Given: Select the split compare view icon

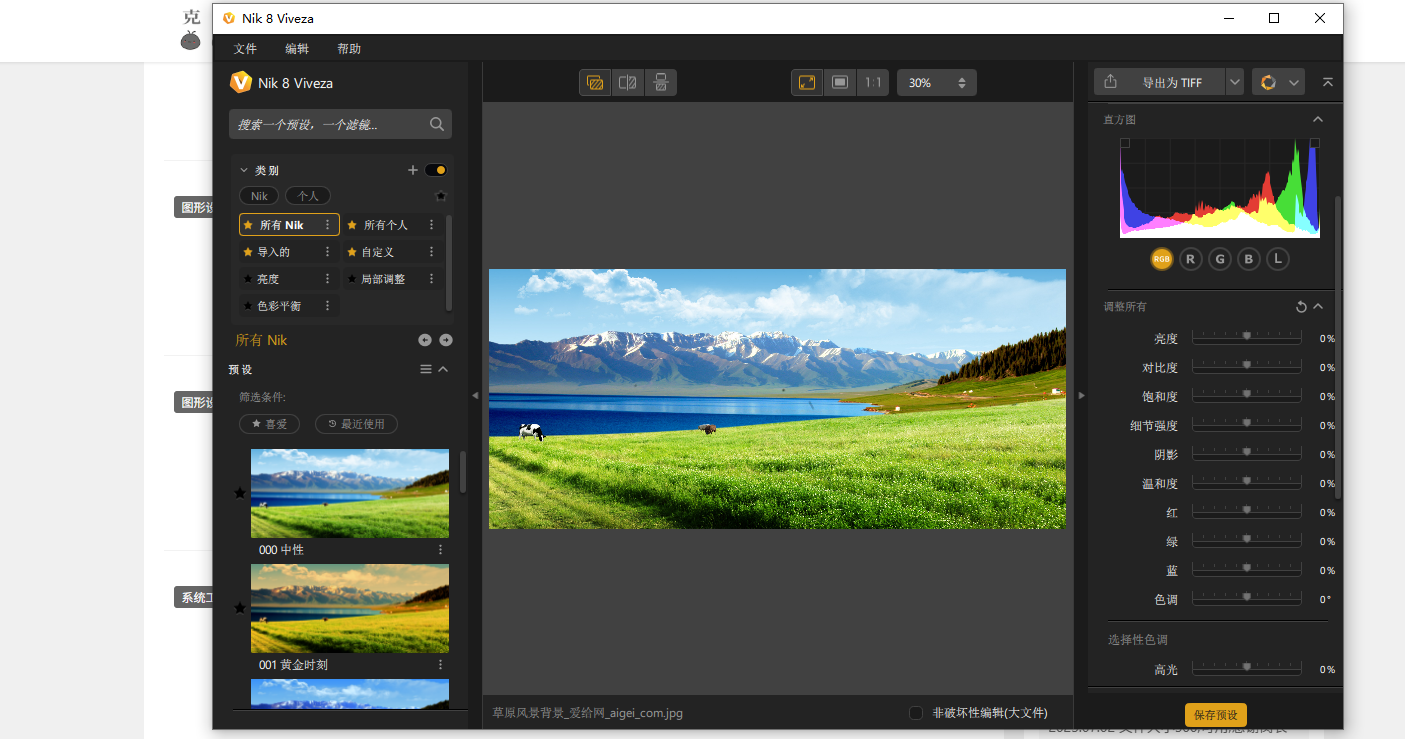Looking at the screenshot, I should point(628,83).
